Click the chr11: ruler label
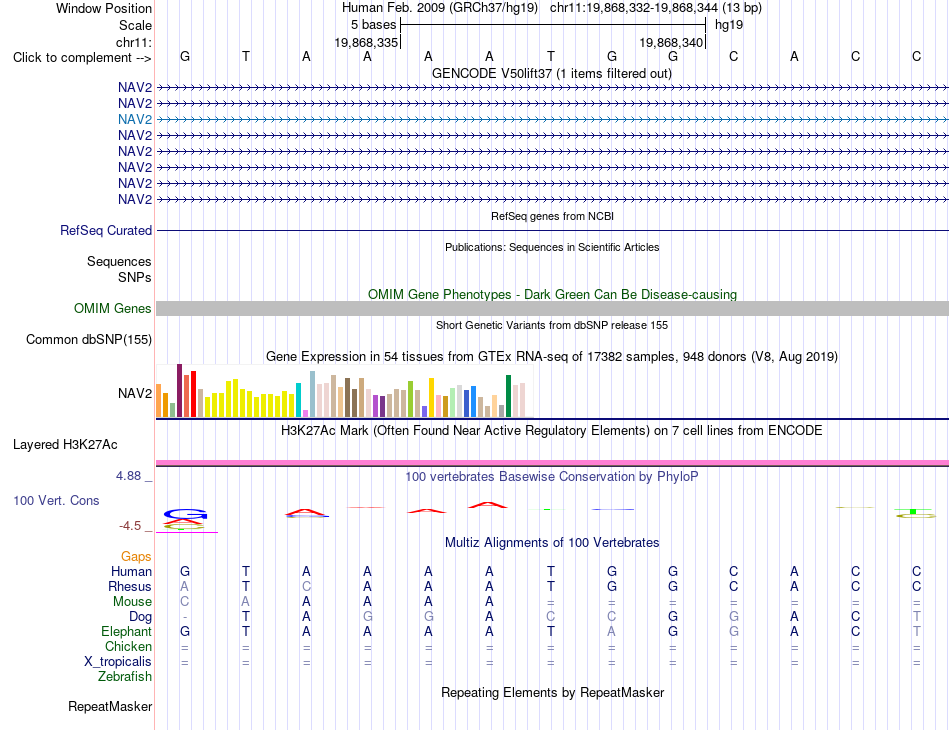The width and height of the screenshot is (950, 730). (134, 42)
